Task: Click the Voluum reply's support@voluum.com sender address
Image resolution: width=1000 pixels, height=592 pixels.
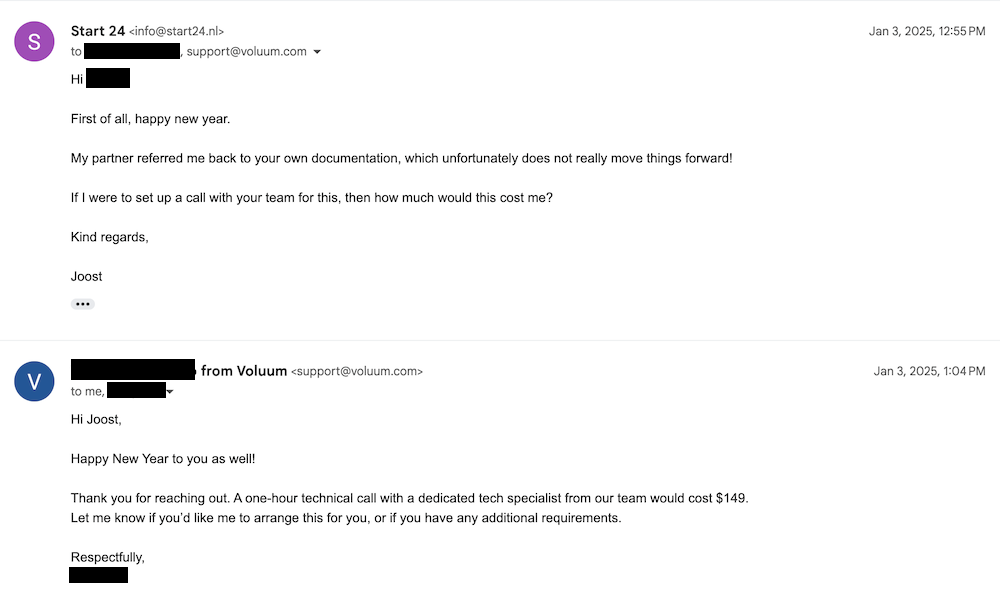Action: point(357,372)
